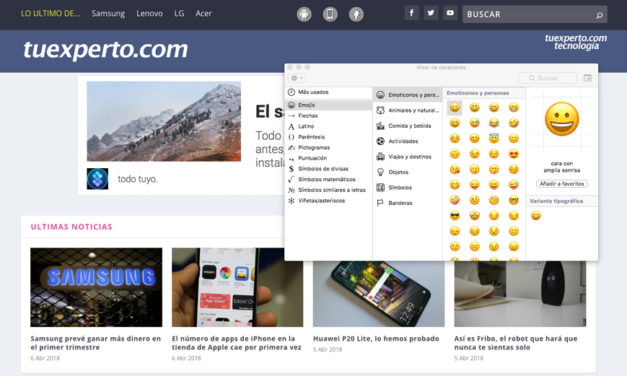Image resolution: width=627 pixels, height=376 pixels.
Task: Choose Emoticonos y personas subcategory
Action: tap(407, 95)
